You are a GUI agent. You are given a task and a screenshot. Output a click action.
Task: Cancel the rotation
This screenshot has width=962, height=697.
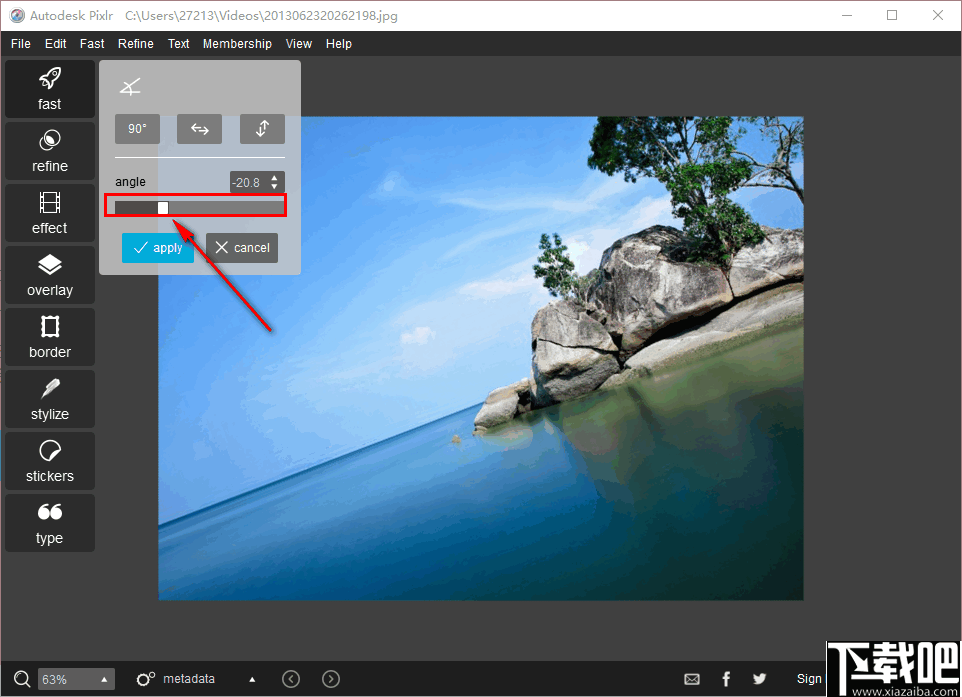pyautogui.click(x=242, y=248)
